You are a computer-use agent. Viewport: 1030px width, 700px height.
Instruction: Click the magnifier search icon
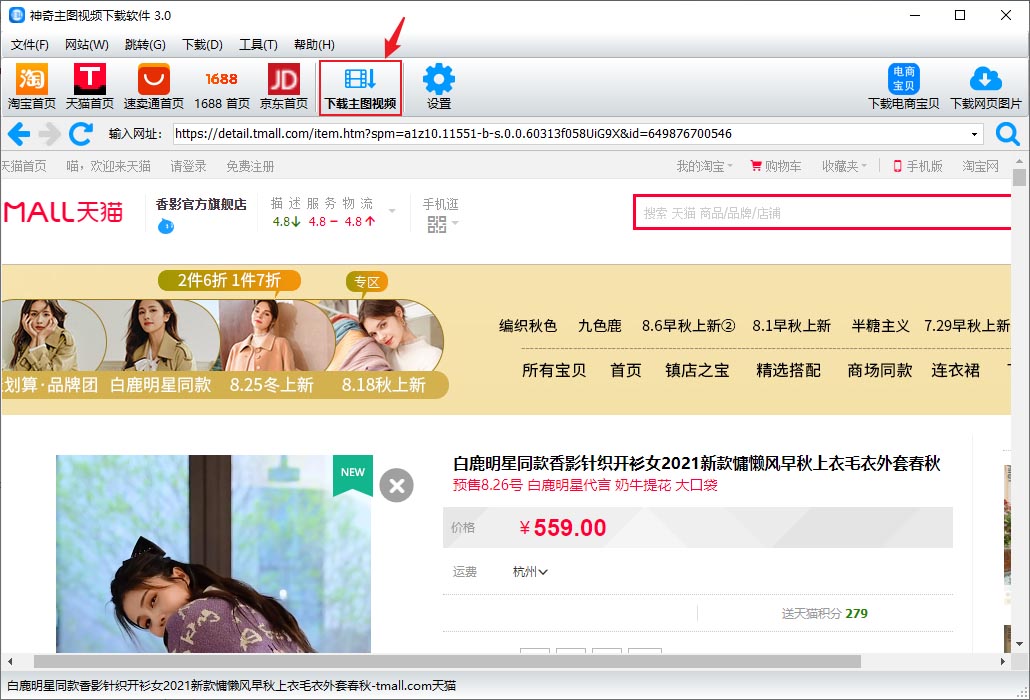(1007, 134)
